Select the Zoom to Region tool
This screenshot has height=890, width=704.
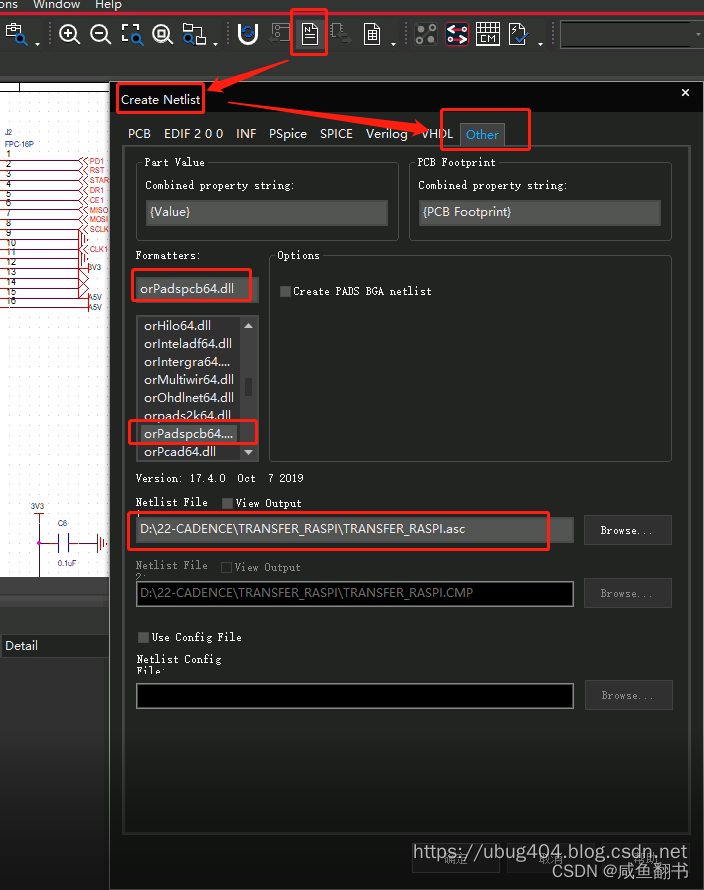[132, 35]
